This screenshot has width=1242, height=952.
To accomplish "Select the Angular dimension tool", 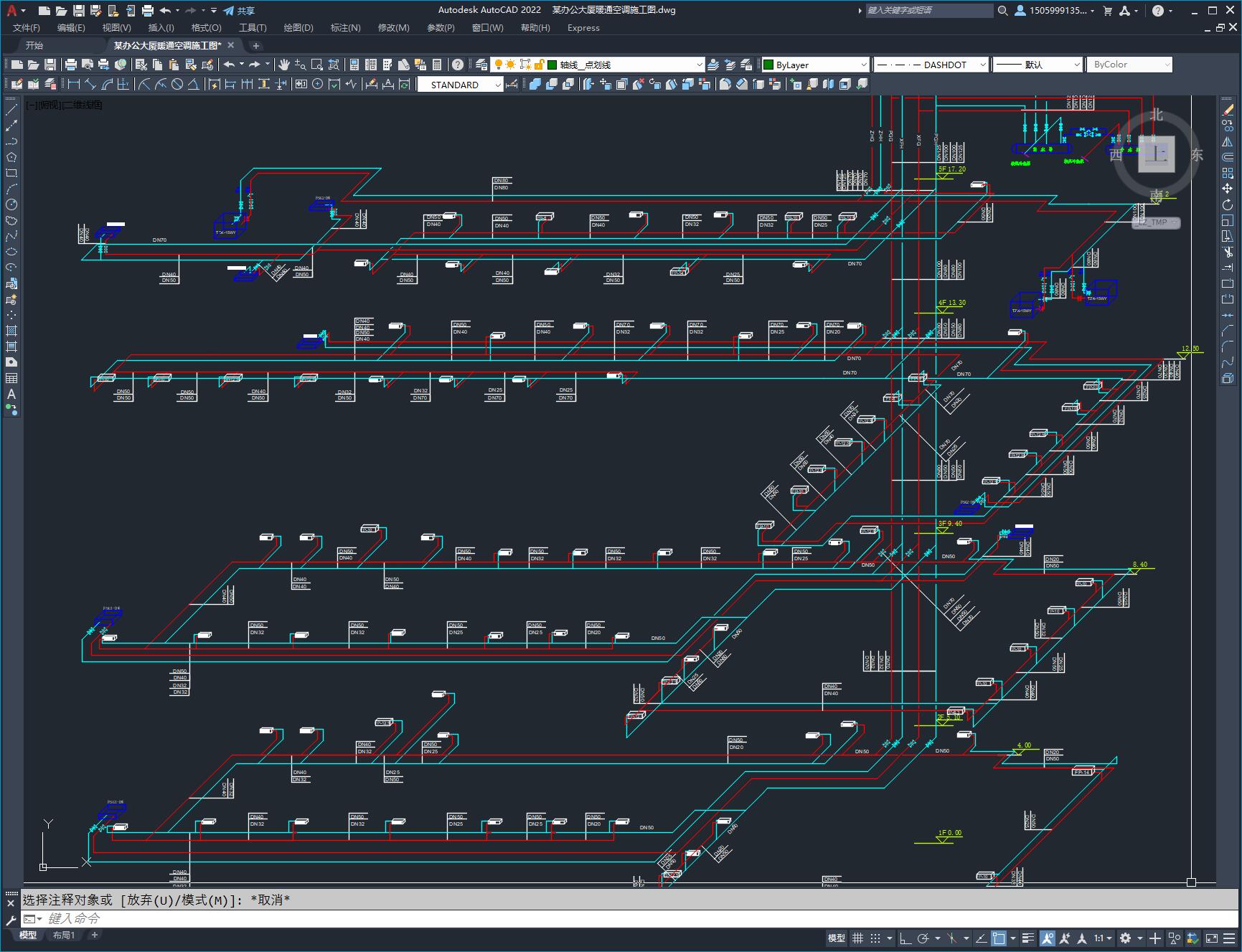I will coord(194,85).
